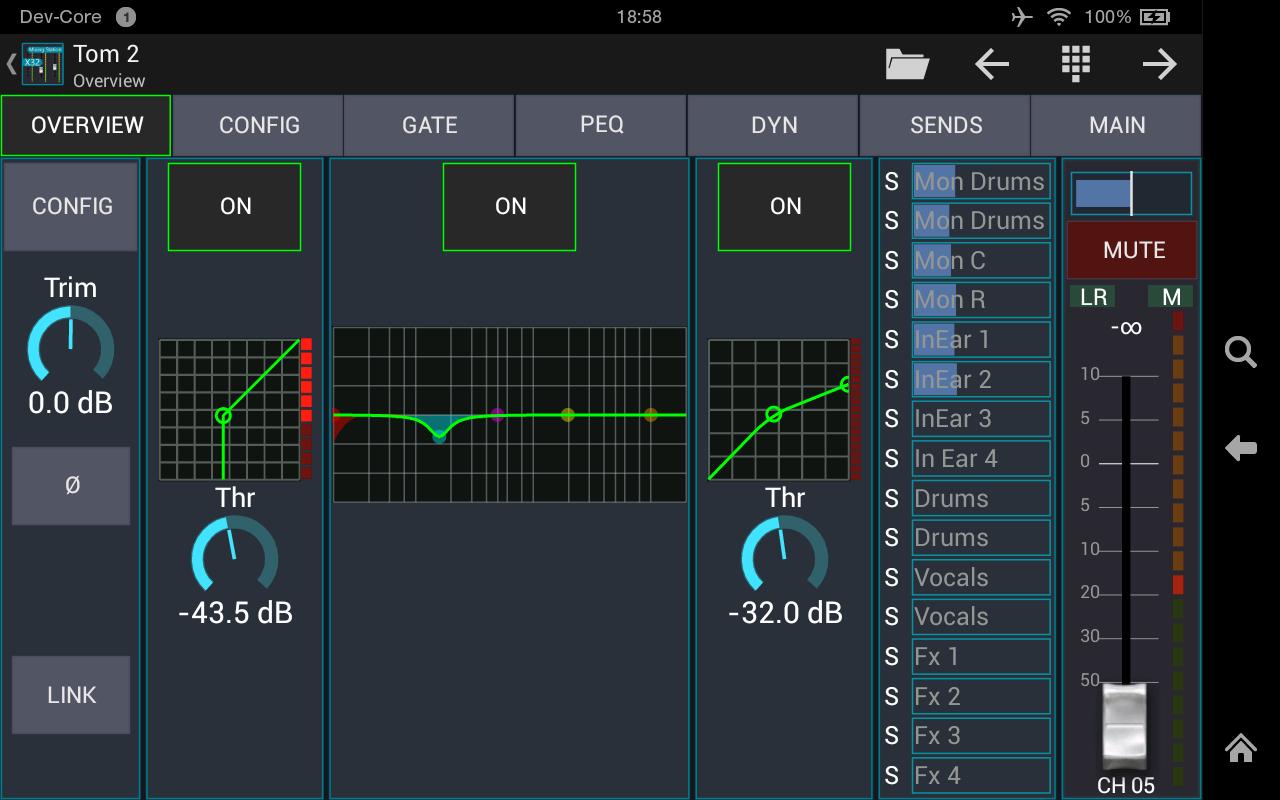
Task: Open the channel keypad selector icon
Action: pyautogui.click(x=1075, y=63)
